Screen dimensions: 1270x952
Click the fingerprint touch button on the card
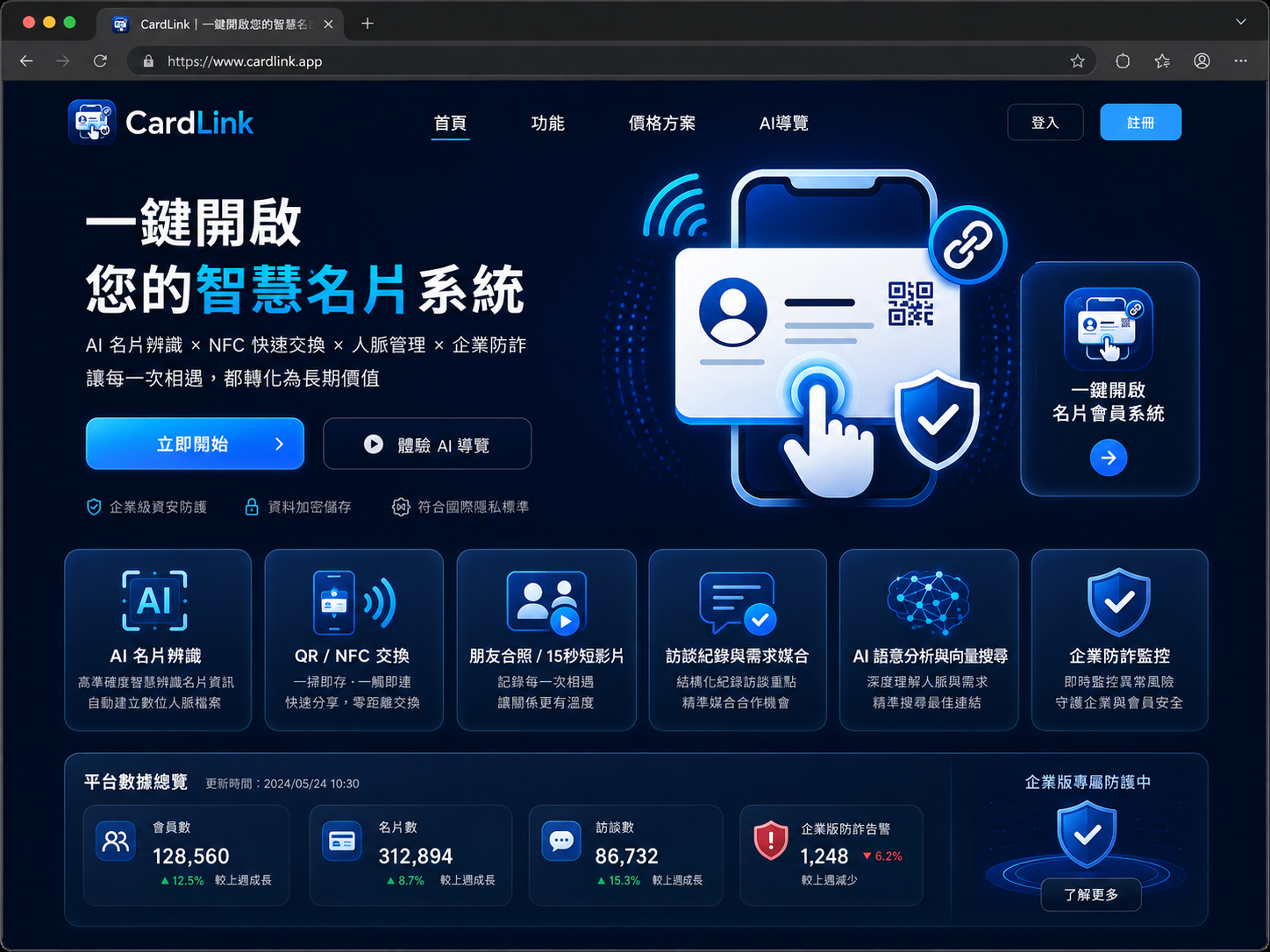click(817, 393)
